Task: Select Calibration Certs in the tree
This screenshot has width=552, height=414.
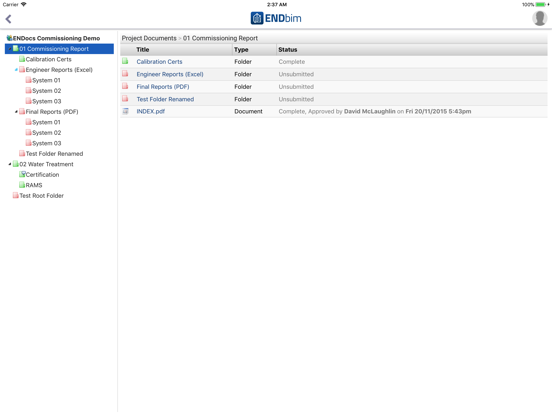Action: click(x=49, y=59)
